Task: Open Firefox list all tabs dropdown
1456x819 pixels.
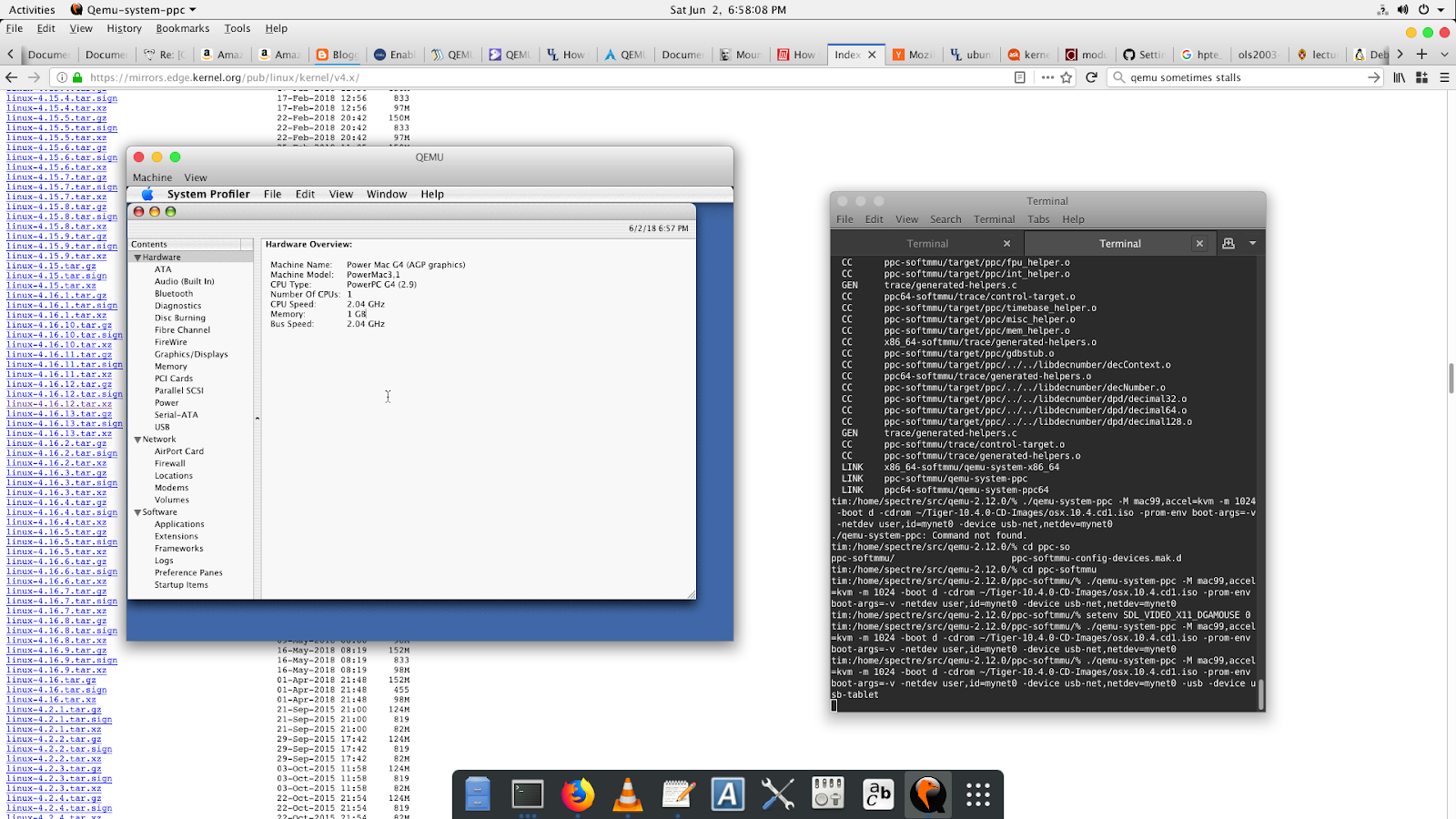Action: (x=1444, y=55)
